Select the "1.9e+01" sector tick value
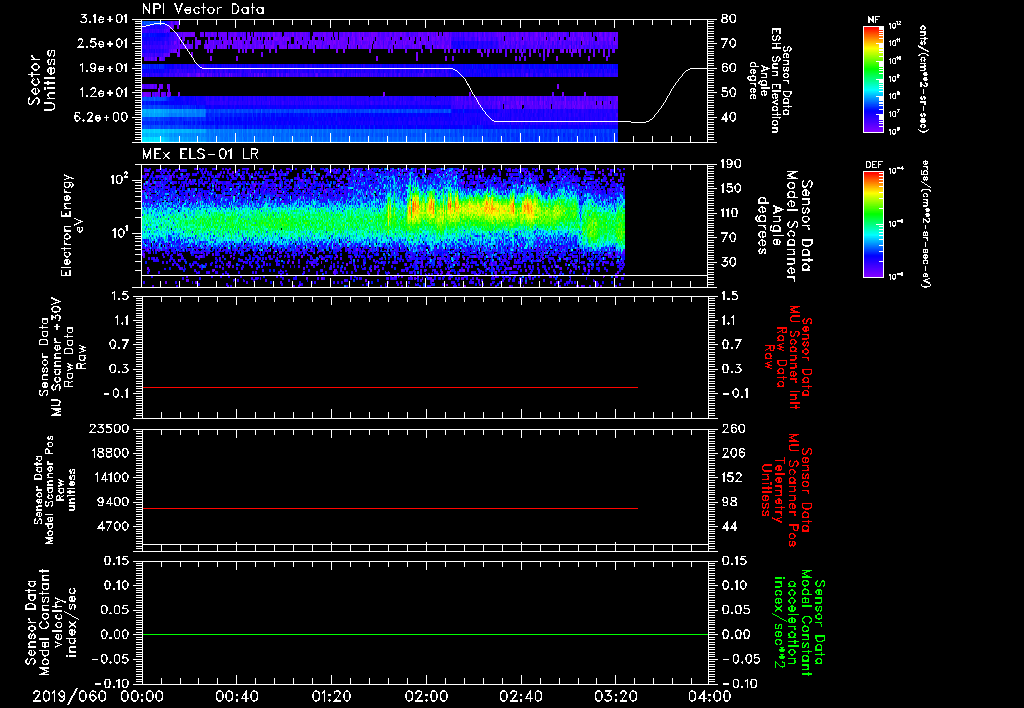 tap(103, 68)
